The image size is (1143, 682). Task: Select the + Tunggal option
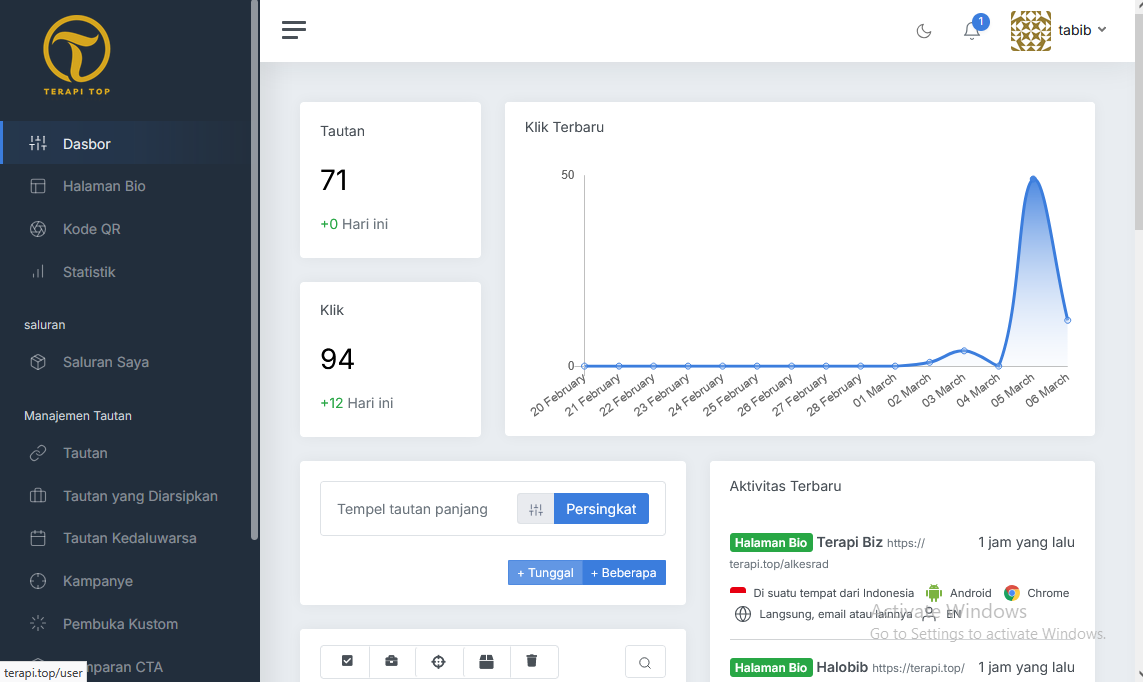pos(544,572)
